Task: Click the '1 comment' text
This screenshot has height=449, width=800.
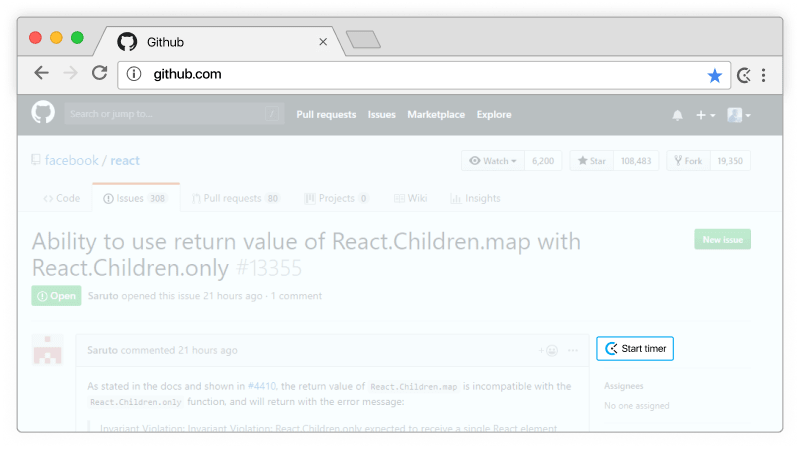Action: (x=296, y=296)
